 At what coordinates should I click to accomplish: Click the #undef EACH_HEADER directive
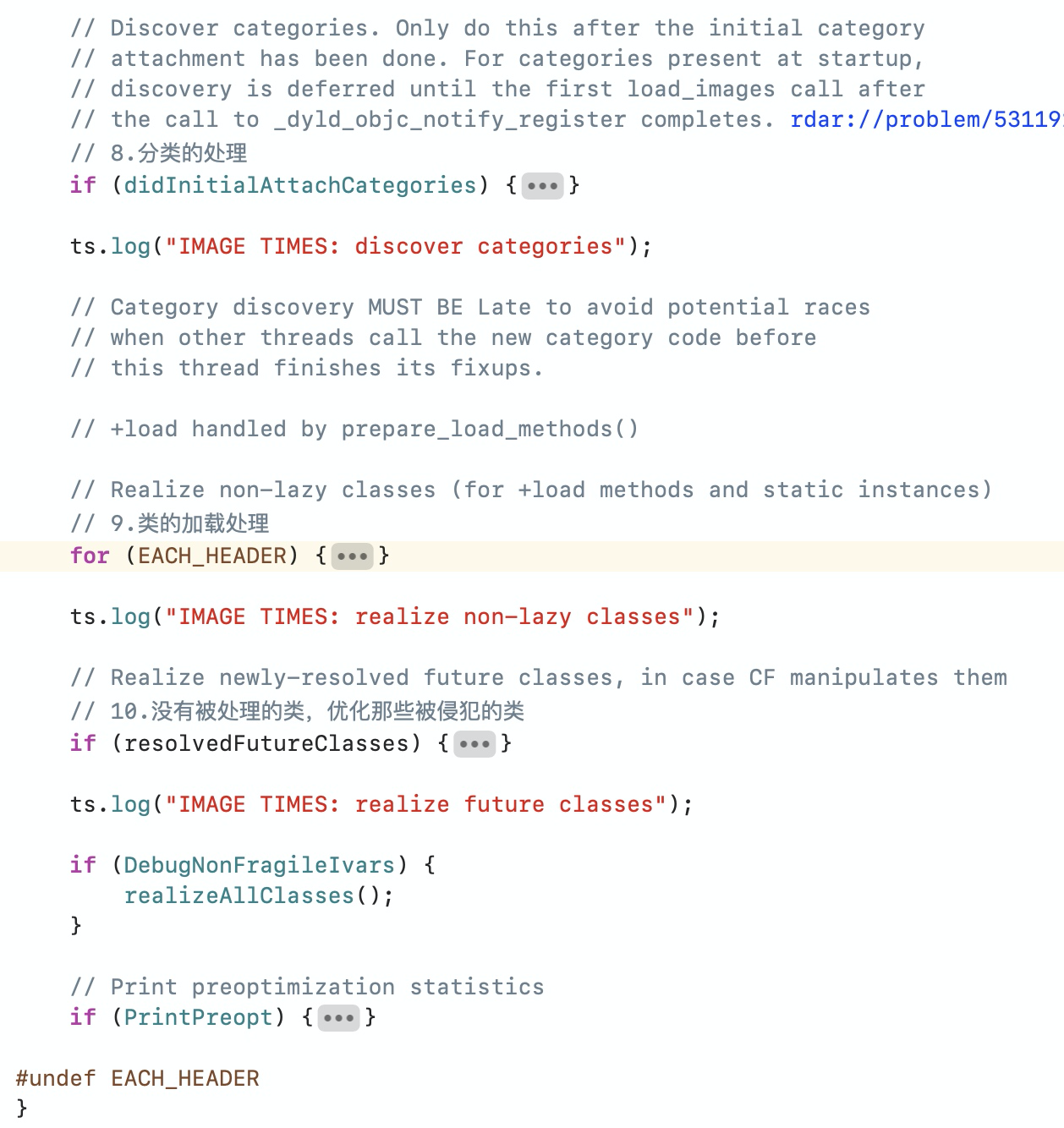pyautogui.click(x=138, y=1078)
